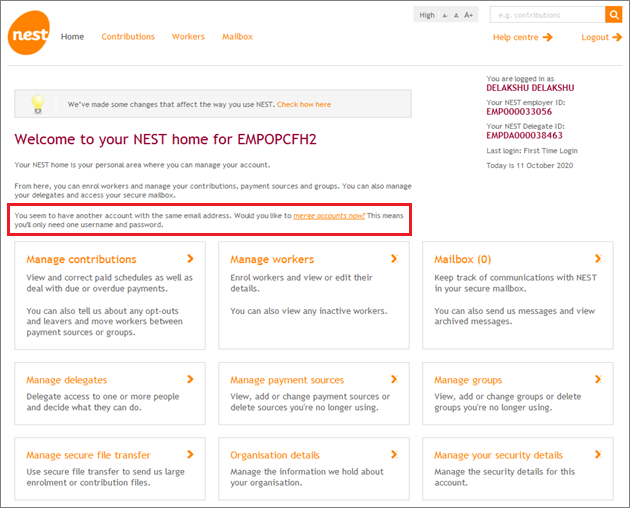Enable High contrast mode
This screenshot has height=508, width=630.
pos(427,15)
